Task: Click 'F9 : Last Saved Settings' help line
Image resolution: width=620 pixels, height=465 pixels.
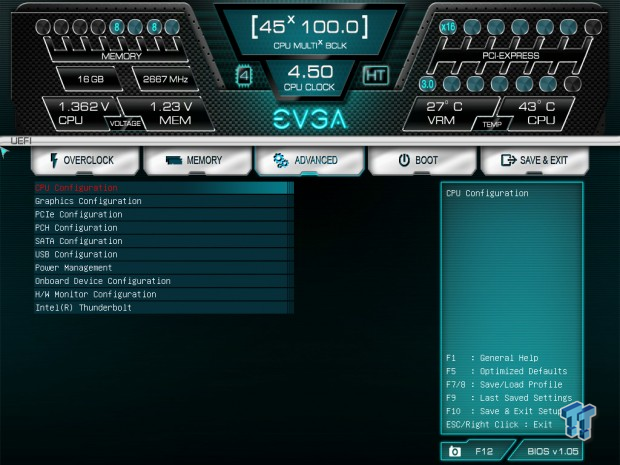Action: (509, 398)
